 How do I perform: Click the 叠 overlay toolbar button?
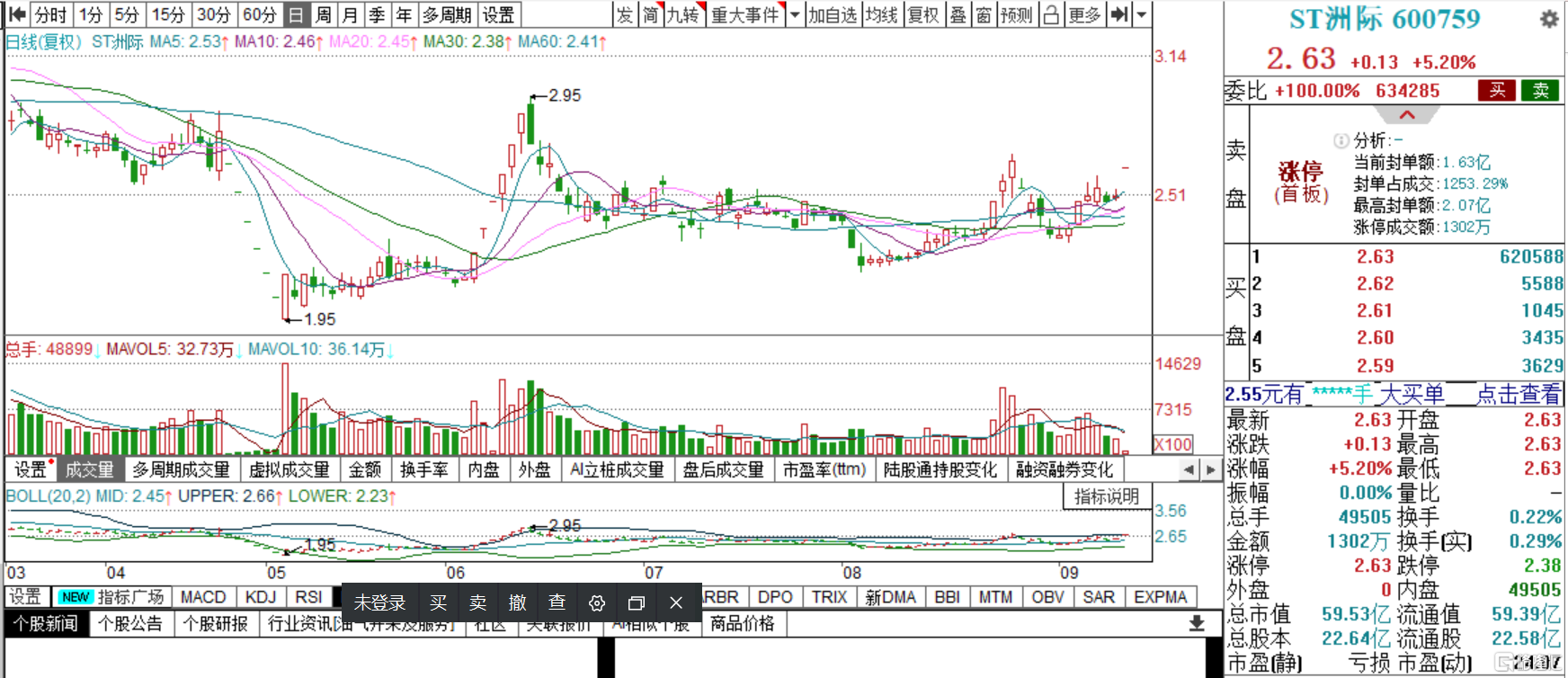[x=958, y=14]
